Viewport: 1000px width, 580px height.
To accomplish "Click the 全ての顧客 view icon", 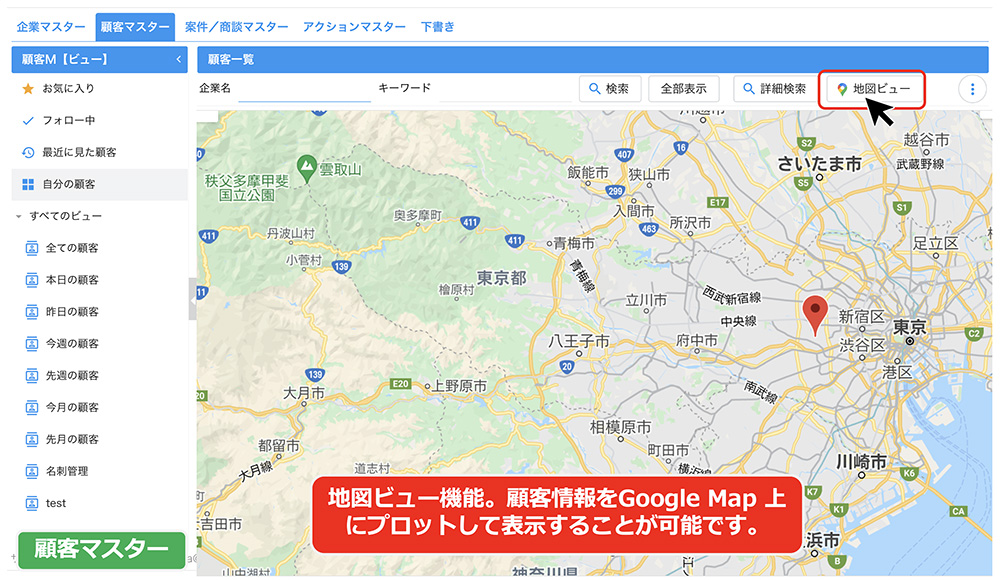I will click(x=31, y=248).
